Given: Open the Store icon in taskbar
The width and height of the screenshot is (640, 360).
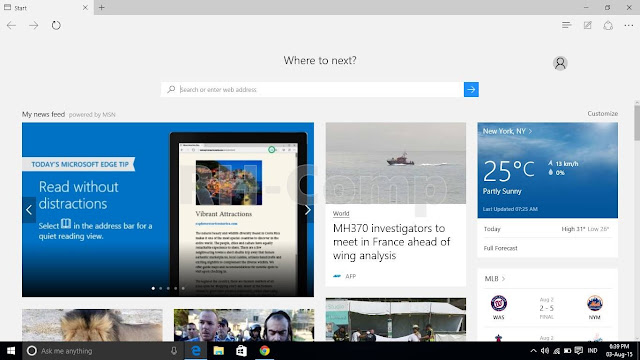Looking at the screenshot, I should pos(241,351).
